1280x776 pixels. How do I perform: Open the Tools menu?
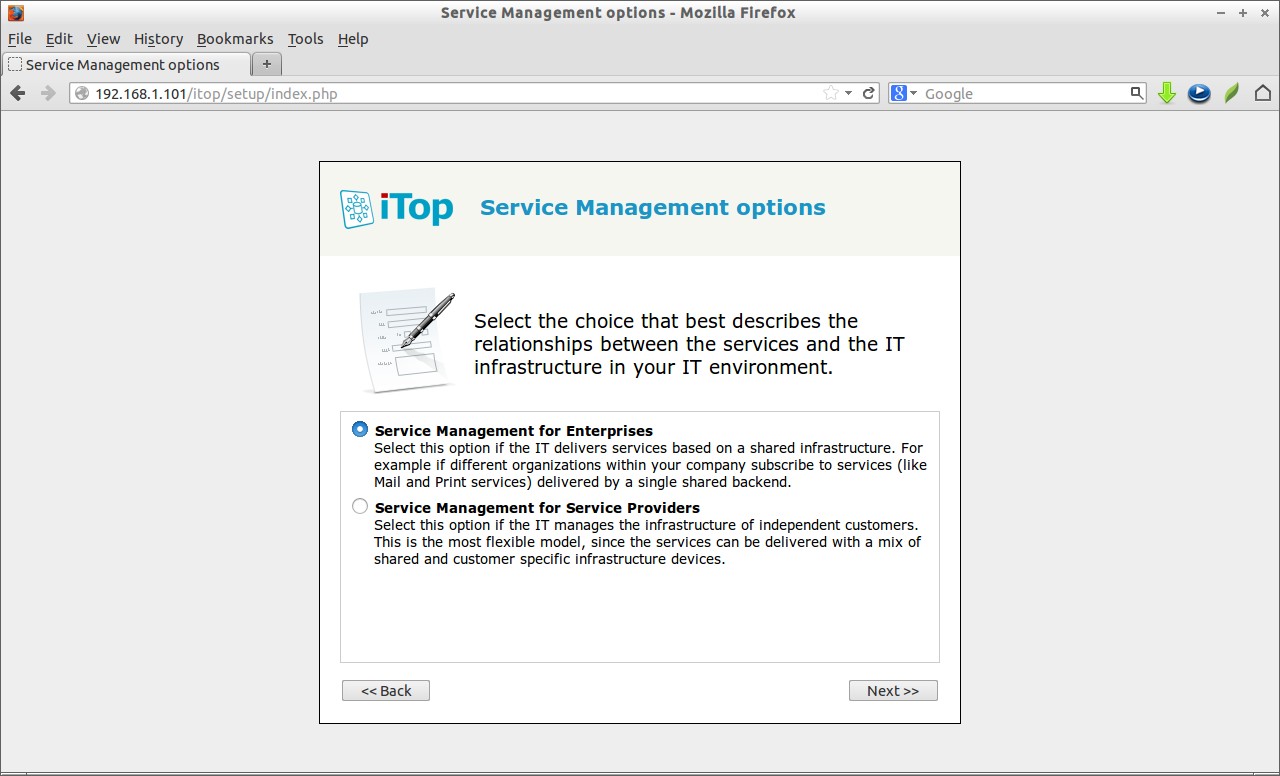pyautogui.click(x=305, y=39)
